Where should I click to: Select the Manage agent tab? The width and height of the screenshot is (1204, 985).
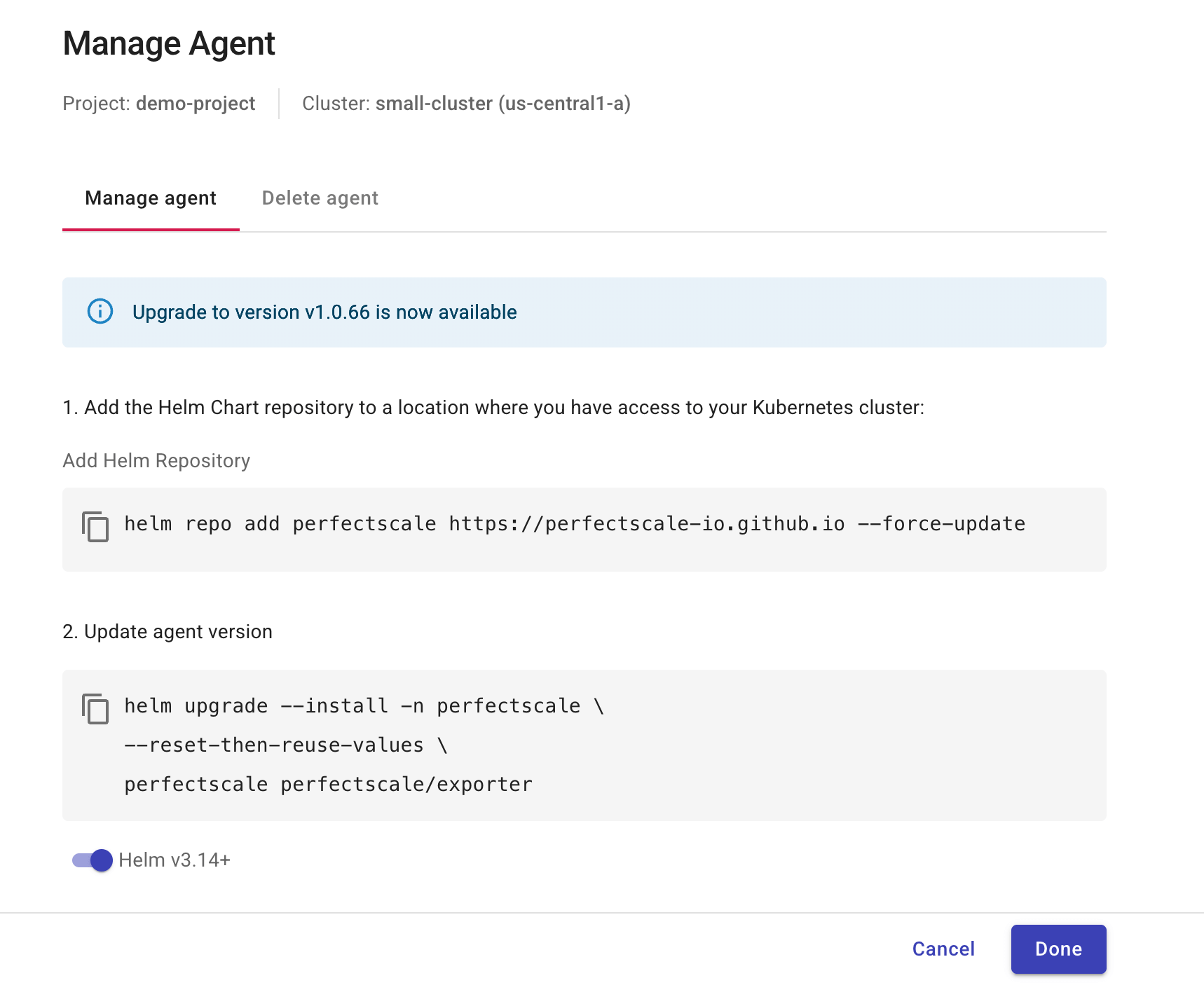tap(150, 198)
